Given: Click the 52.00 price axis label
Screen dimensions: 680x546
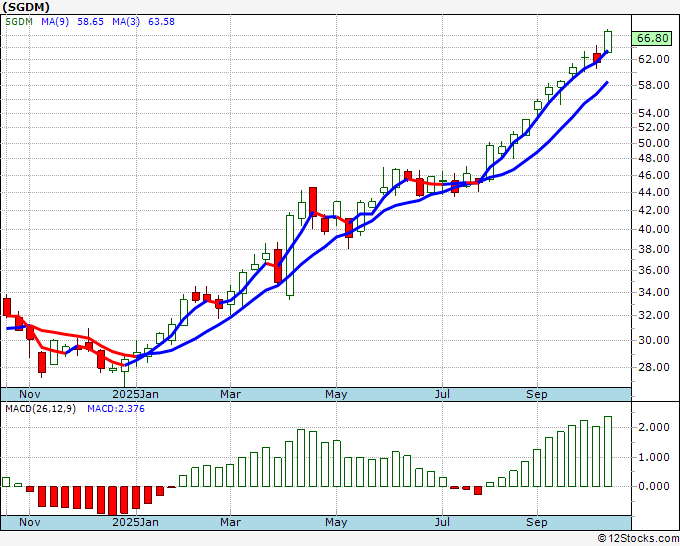Looking at the screenshot, I should point(654,127).
